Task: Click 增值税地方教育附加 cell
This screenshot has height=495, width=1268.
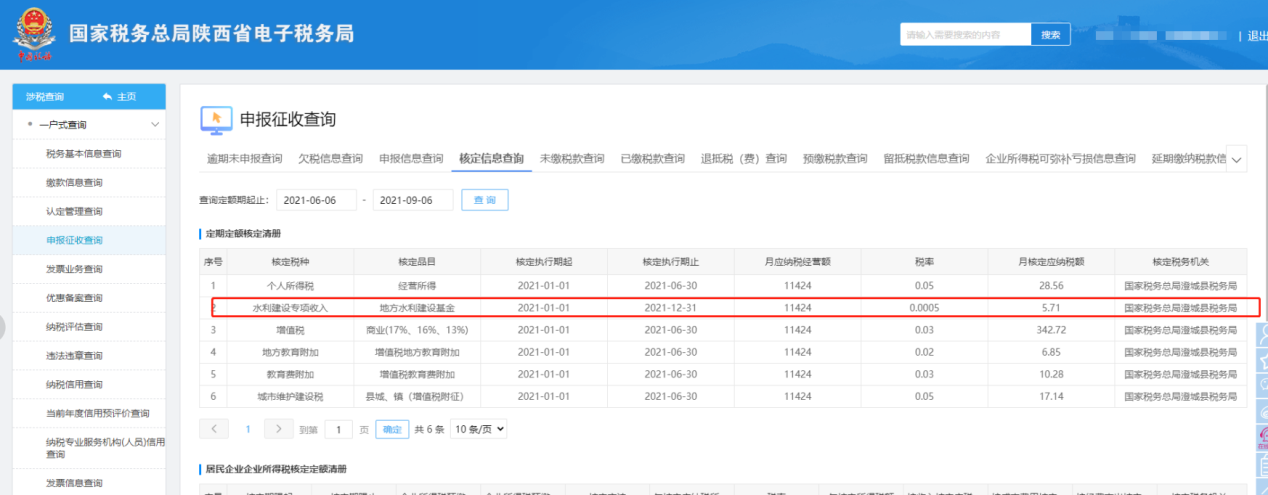Action: click(417, 352)
